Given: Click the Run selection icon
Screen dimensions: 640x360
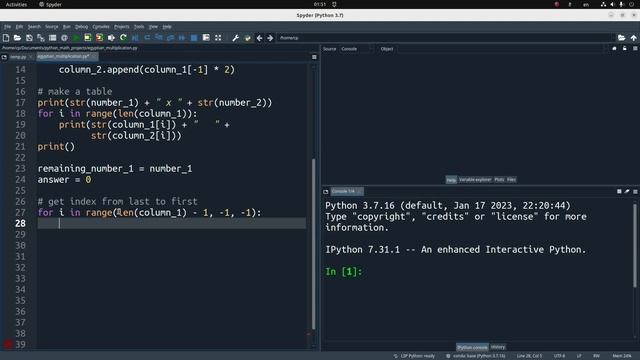Looking at the screenshot, I should (x=111, y=38).
